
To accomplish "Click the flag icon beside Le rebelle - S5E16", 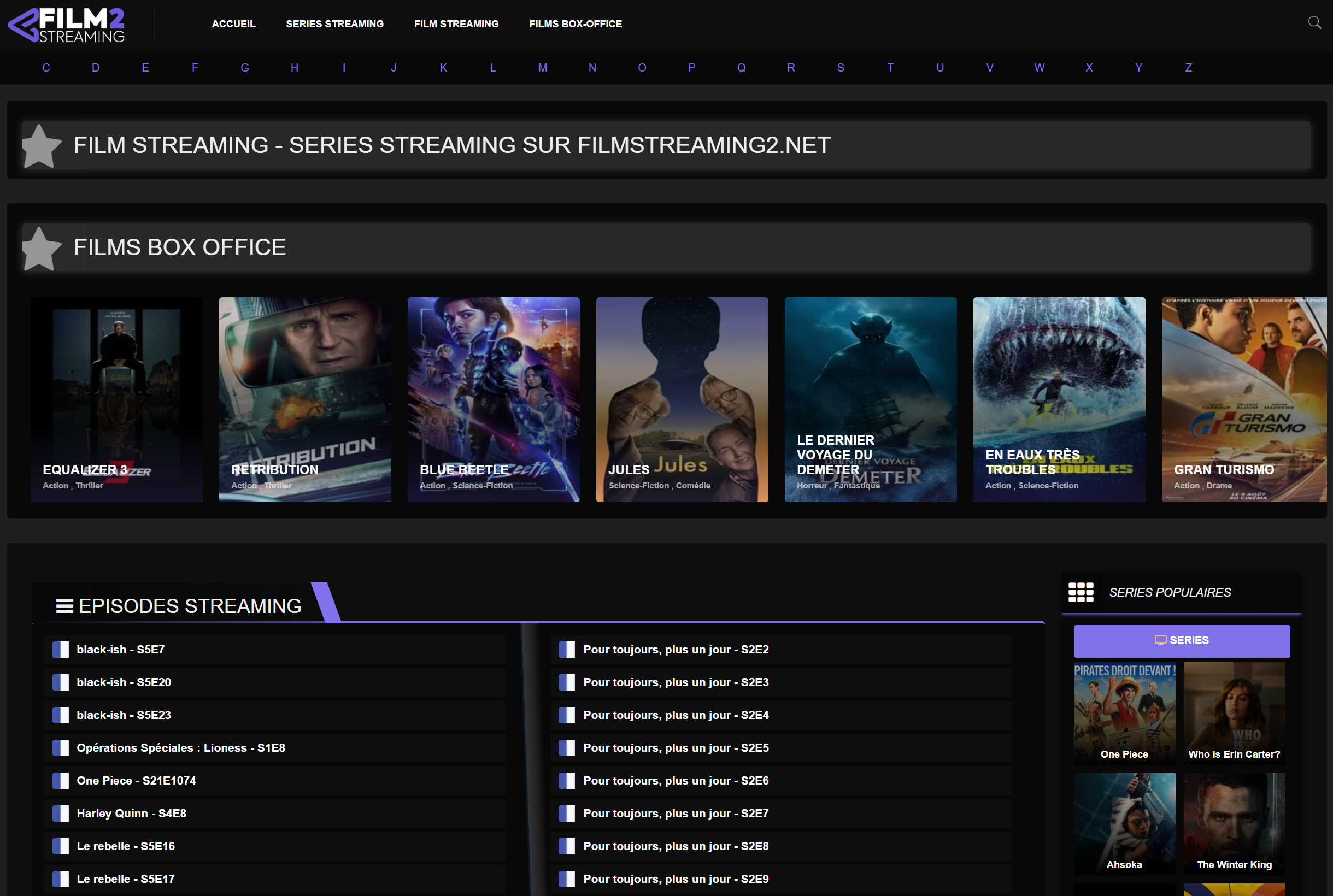I will tap(61, 846).
